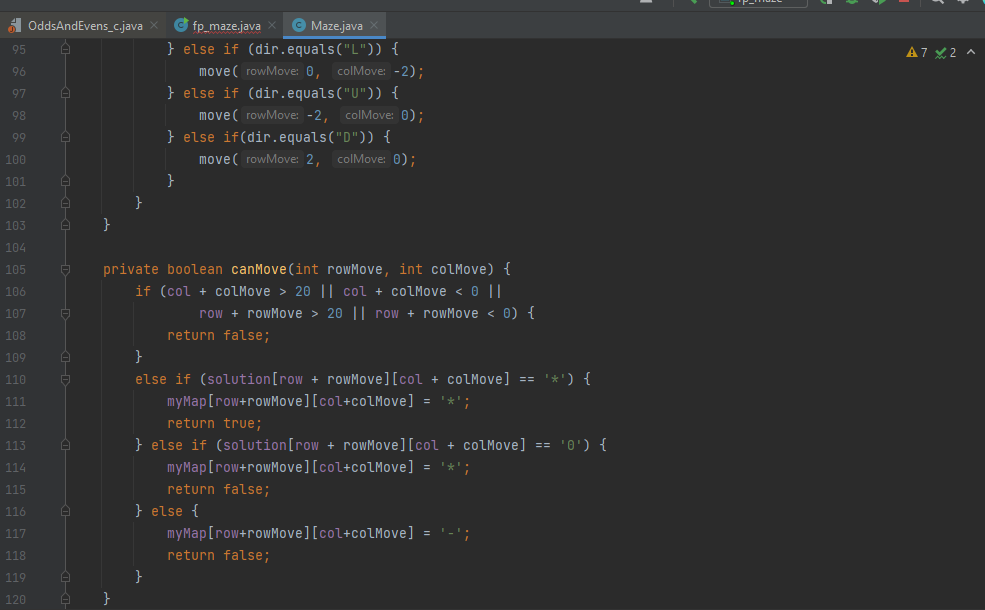
Task: Open the 2 typos inspection indicator
Action: coord(945,52)
